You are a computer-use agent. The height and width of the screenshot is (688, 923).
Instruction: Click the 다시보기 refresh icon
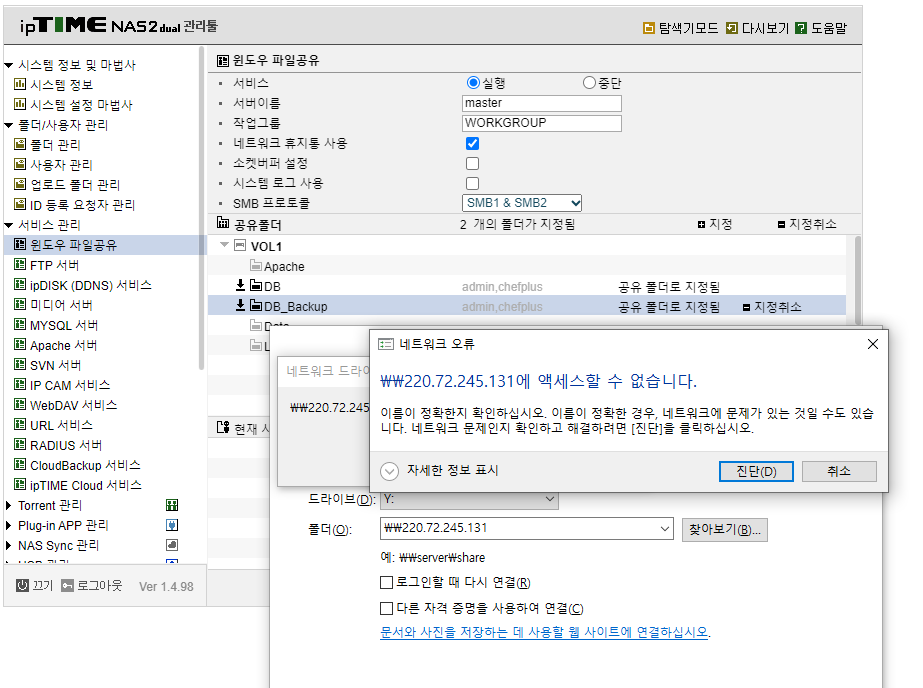point(732,28)
